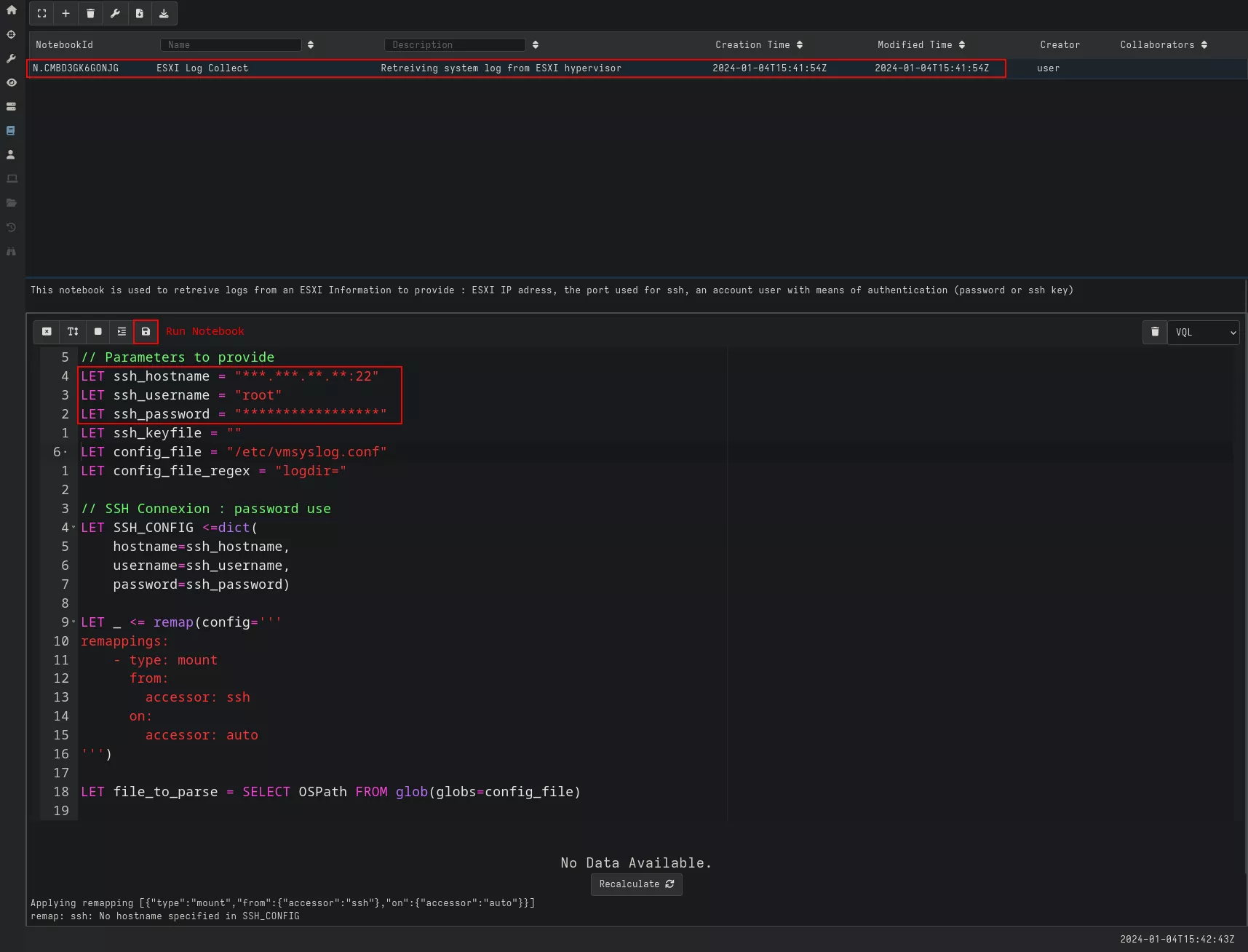
Task: Click the Creation Time cell 2024-01-04T15:41:54Z
Action: (769, 68)
